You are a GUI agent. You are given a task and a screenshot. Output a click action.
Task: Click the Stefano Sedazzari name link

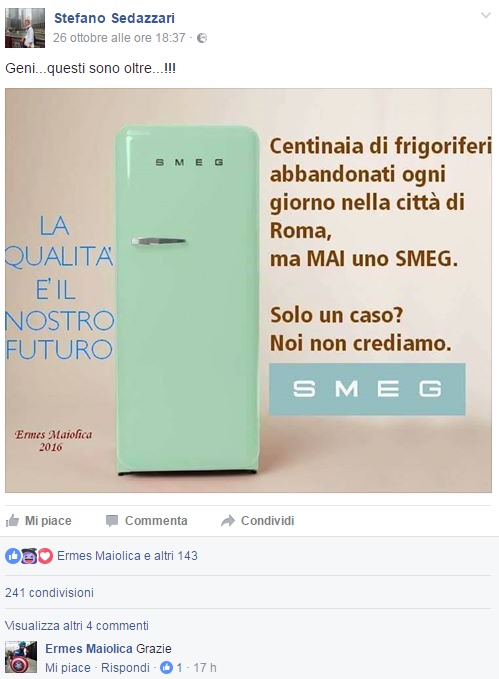(x=114, y=18)
